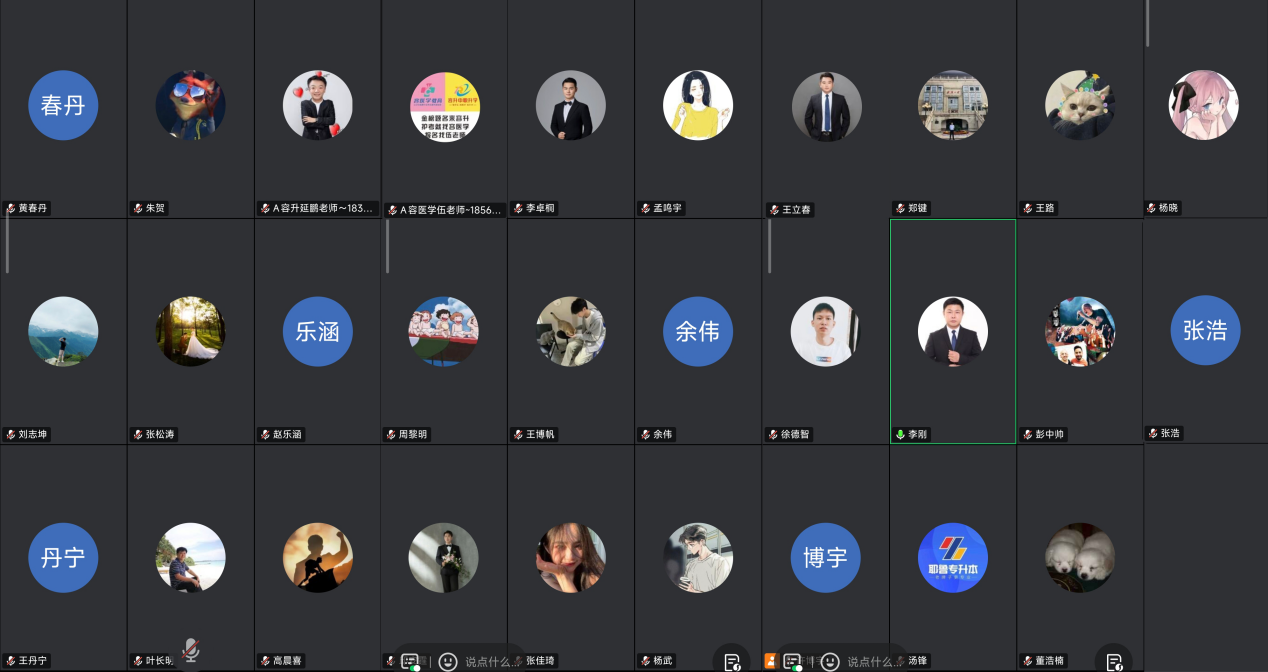
Task: Click the chat panel icon below 徐德智's column
Action: point(792,661)
